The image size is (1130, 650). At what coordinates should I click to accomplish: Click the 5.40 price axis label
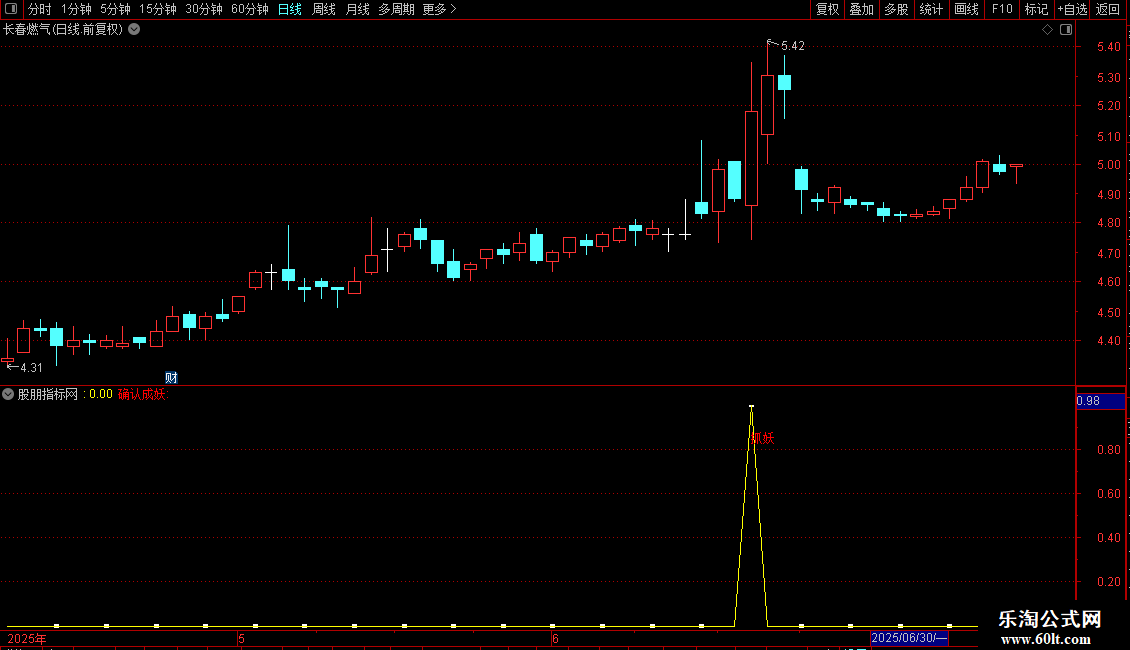click(x=1108, y=47)
